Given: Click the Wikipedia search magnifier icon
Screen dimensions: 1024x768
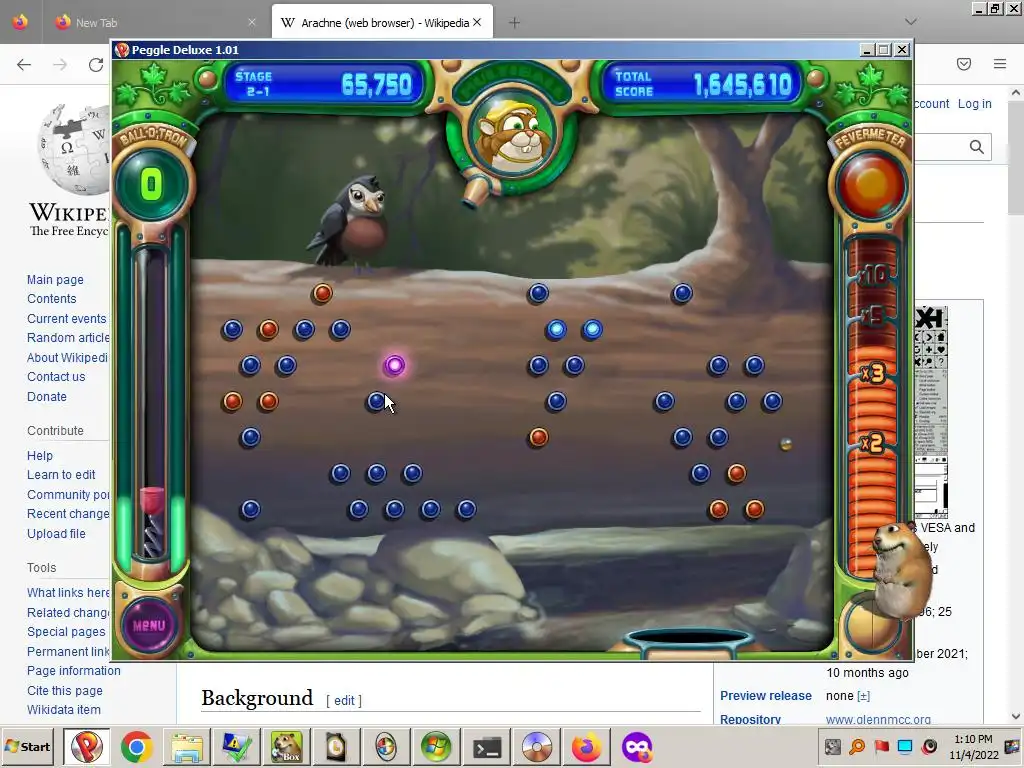Looking at the screenshot, I should click(976, 147).
